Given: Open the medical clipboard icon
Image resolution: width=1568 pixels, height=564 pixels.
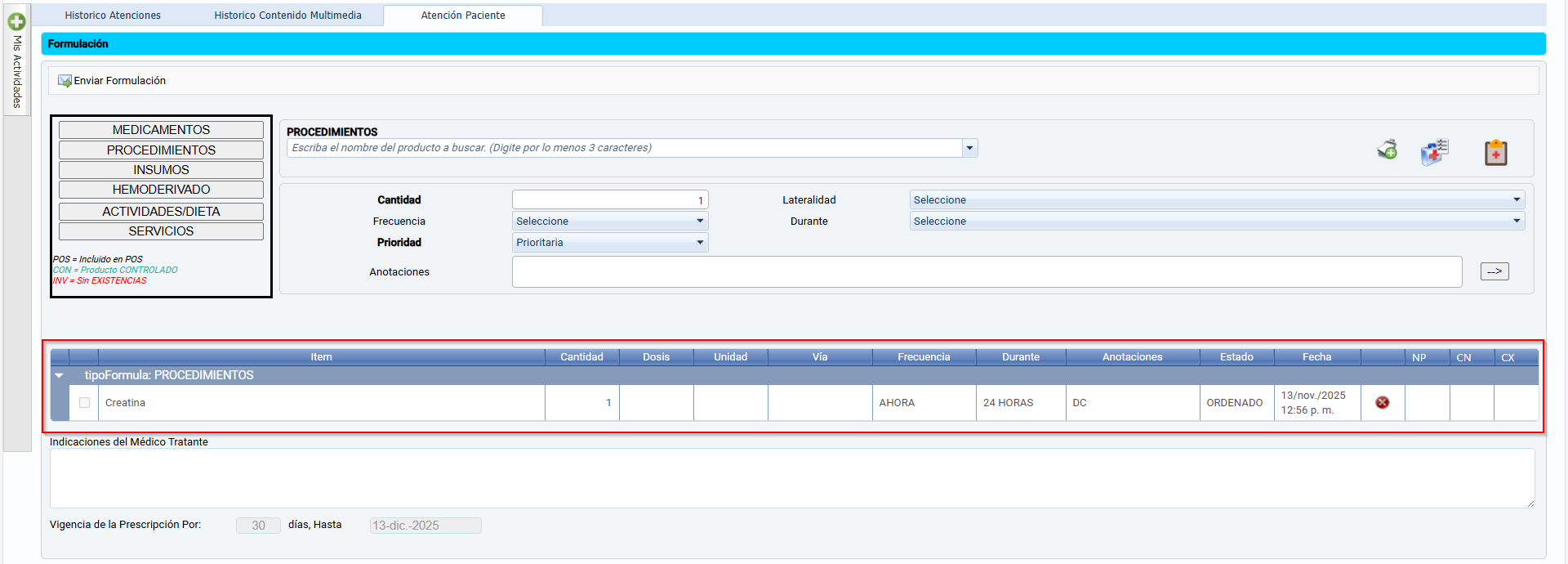Looking at the screenshot, I should click(1495, 152).
